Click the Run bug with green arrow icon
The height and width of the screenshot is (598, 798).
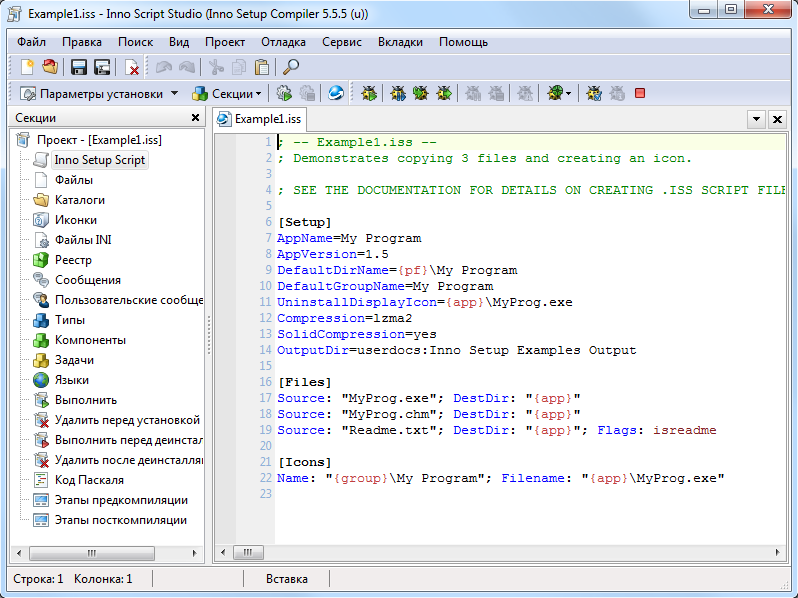point(369,93)
